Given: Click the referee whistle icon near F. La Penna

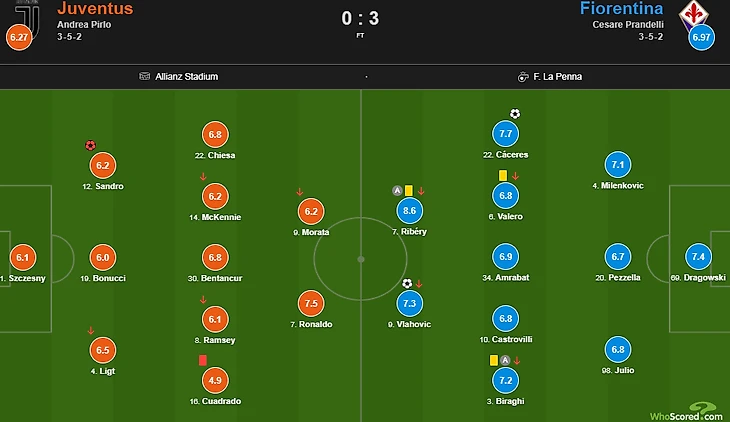Looking at the screenshot, I should tap(523, 76).
